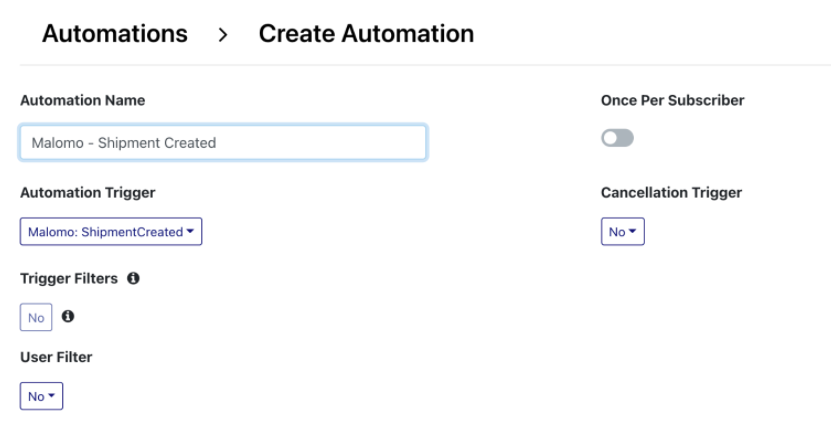Open the Malomo: ShipmentCreated trigger dropdown
831x445 pixels.
coord(111,232)
